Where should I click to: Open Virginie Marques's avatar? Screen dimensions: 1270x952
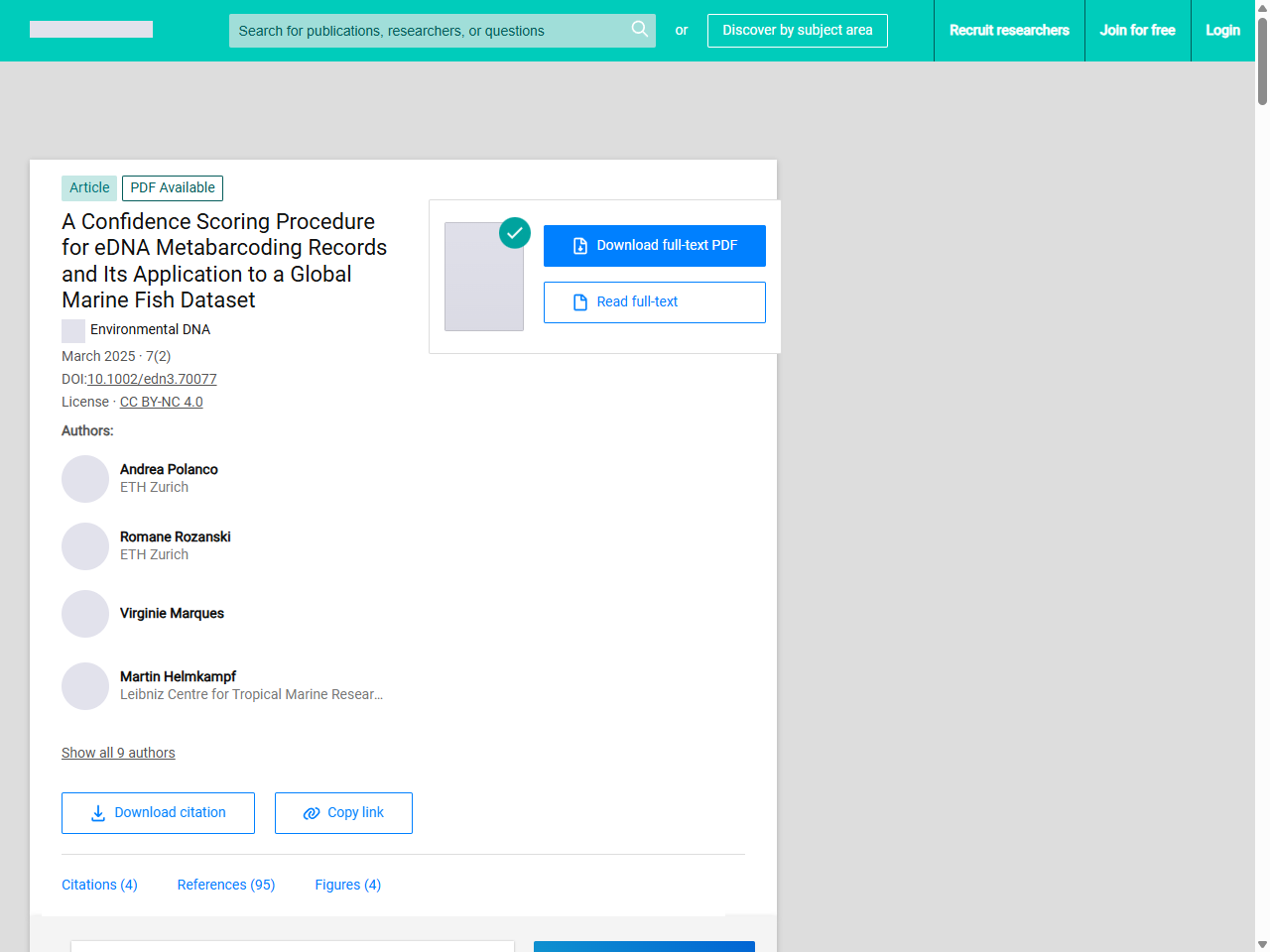tap(85, 614)
